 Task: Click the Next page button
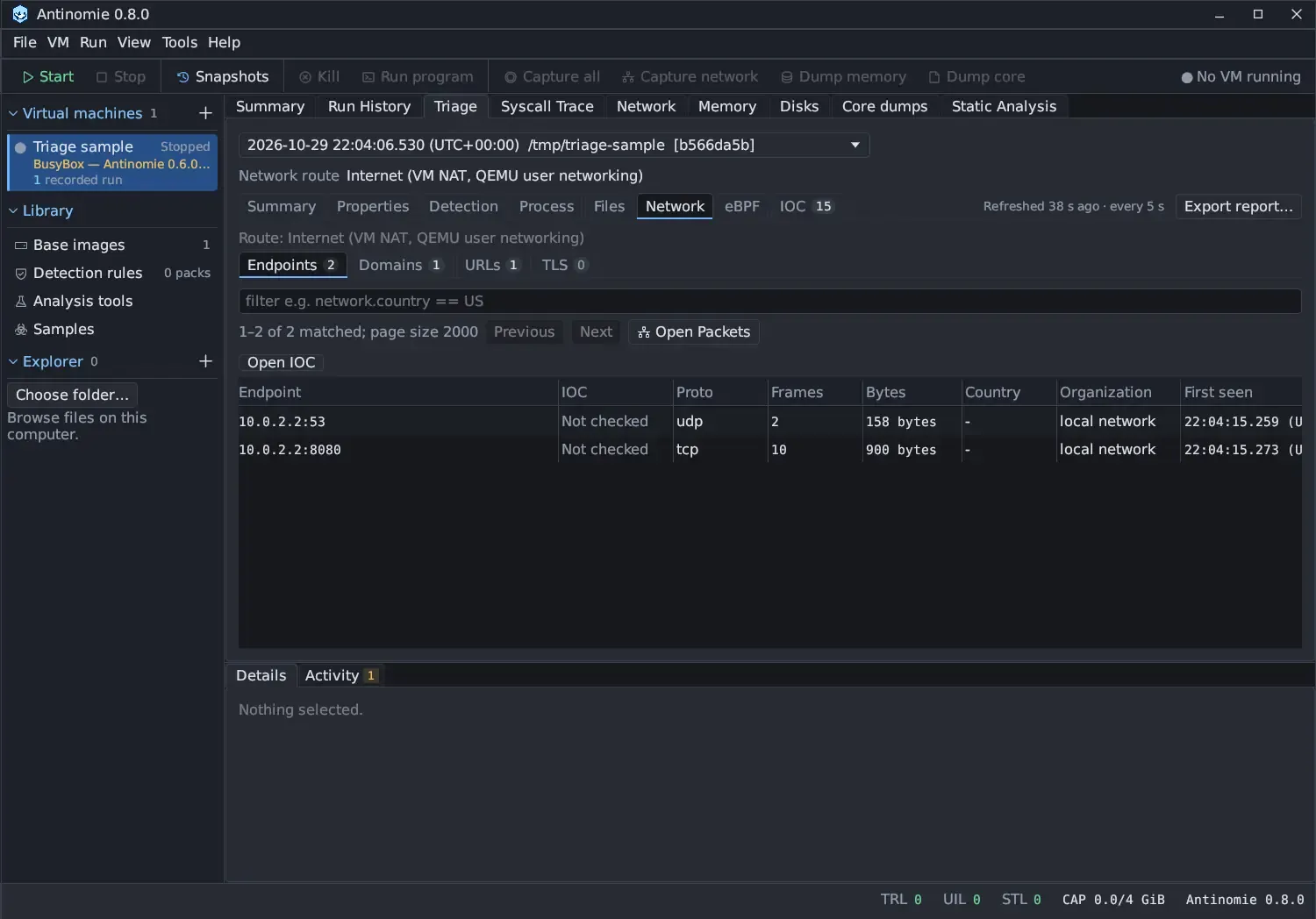click(596, 332)
